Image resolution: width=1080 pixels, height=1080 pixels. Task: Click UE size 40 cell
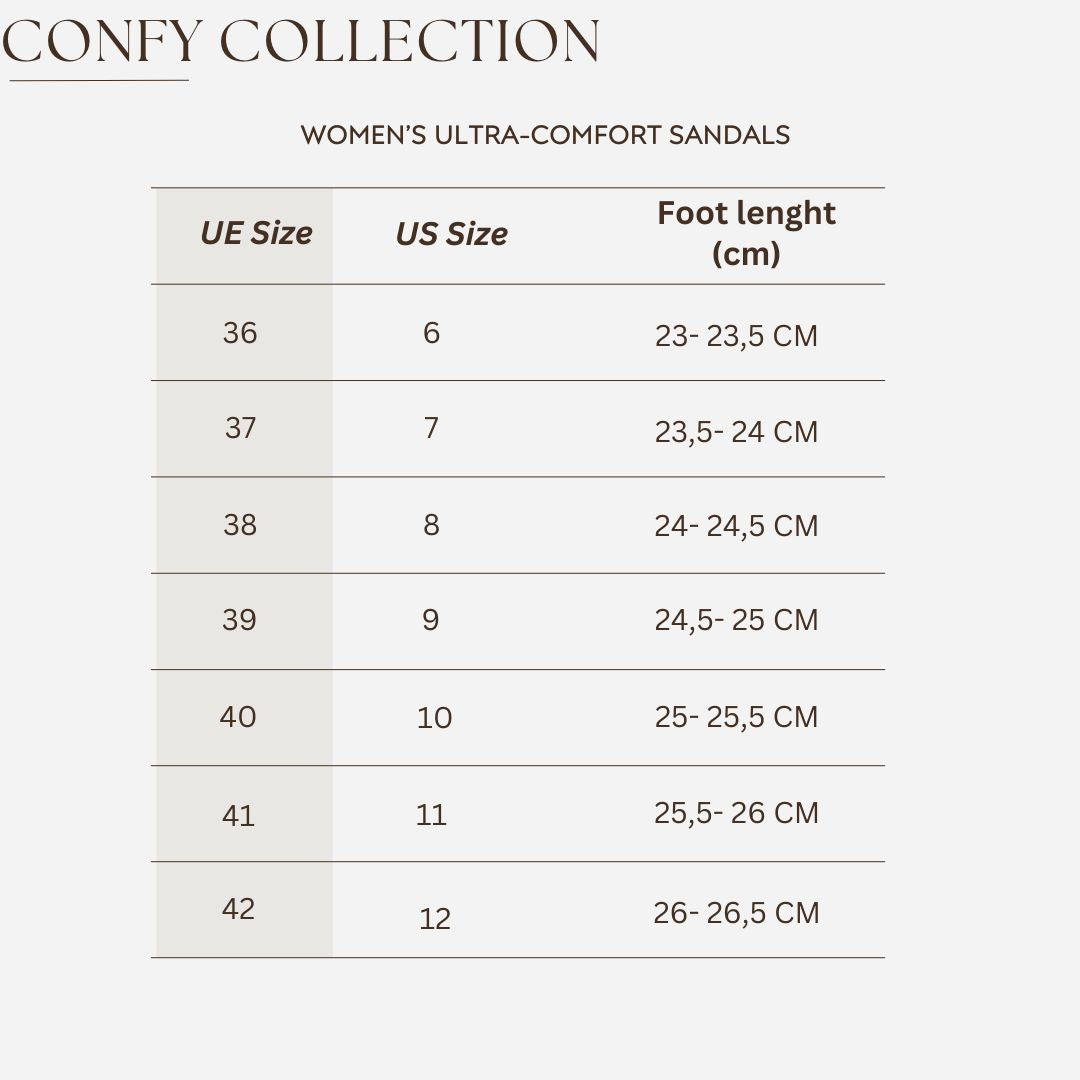pos(238,717)
